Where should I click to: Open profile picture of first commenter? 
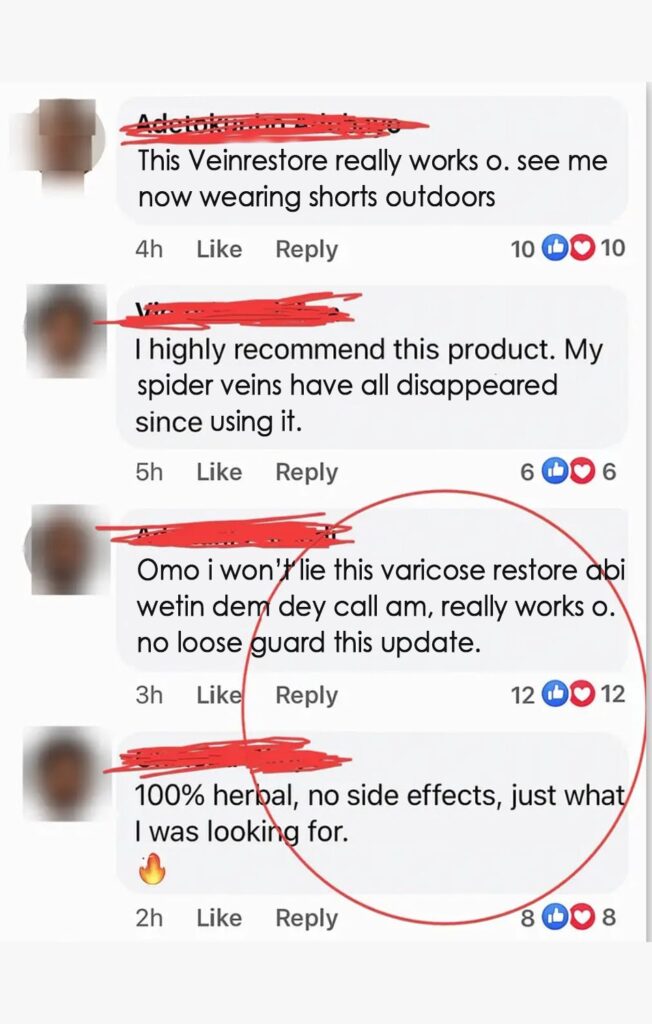(x=65, y=145)
